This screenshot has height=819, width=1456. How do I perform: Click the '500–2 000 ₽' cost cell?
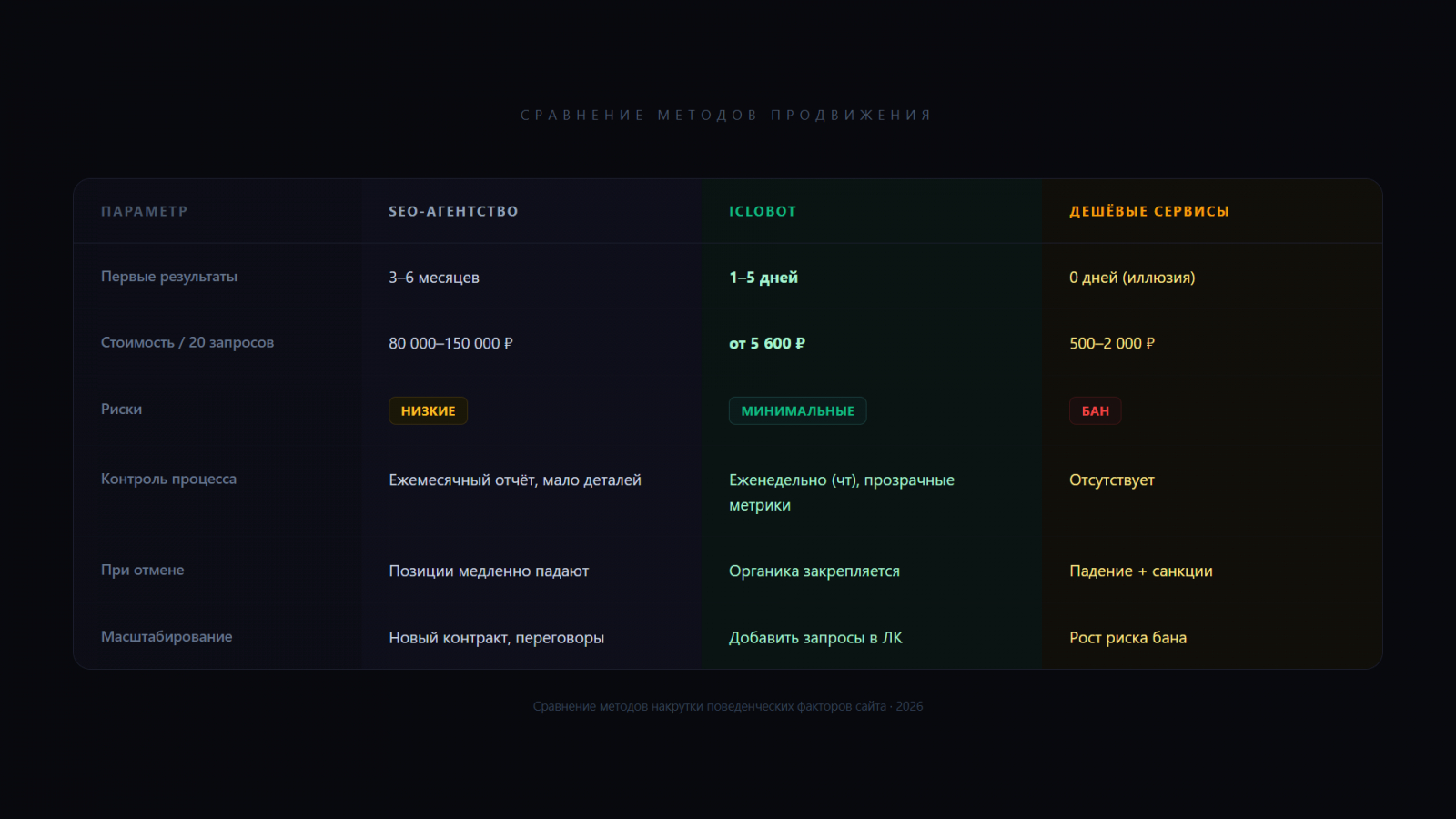pos(1112,343)
